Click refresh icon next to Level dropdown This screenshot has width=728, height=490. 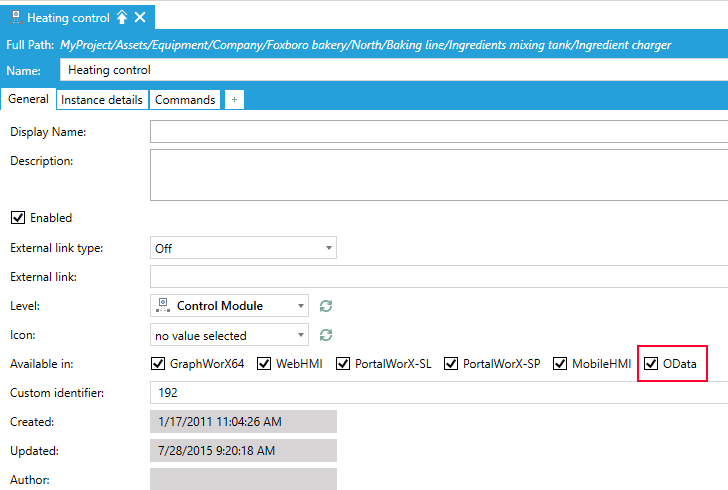coord(325,306)
